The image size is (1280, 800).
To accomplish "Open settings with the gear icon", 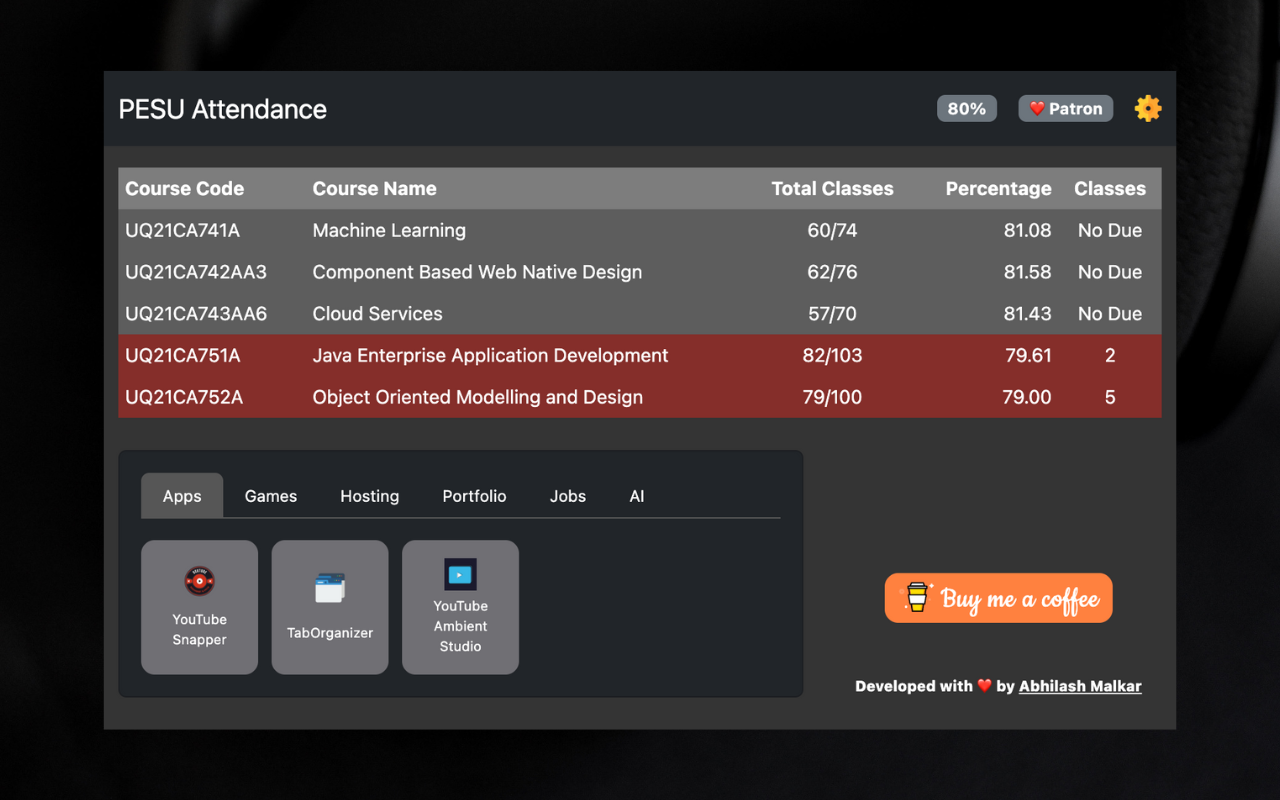I will pos(1148,108).
